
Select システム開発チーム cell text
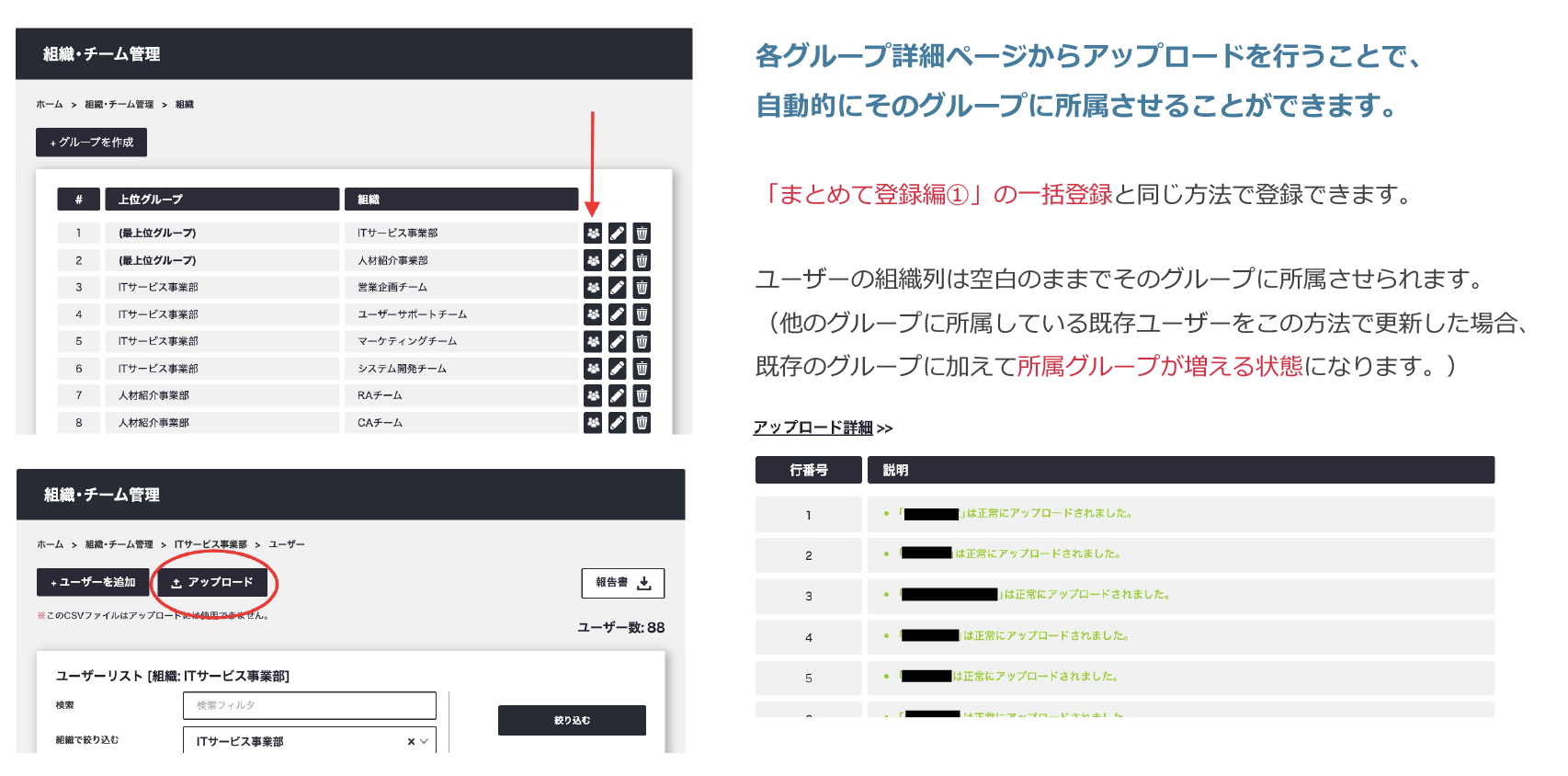click(x=402, y=369)
